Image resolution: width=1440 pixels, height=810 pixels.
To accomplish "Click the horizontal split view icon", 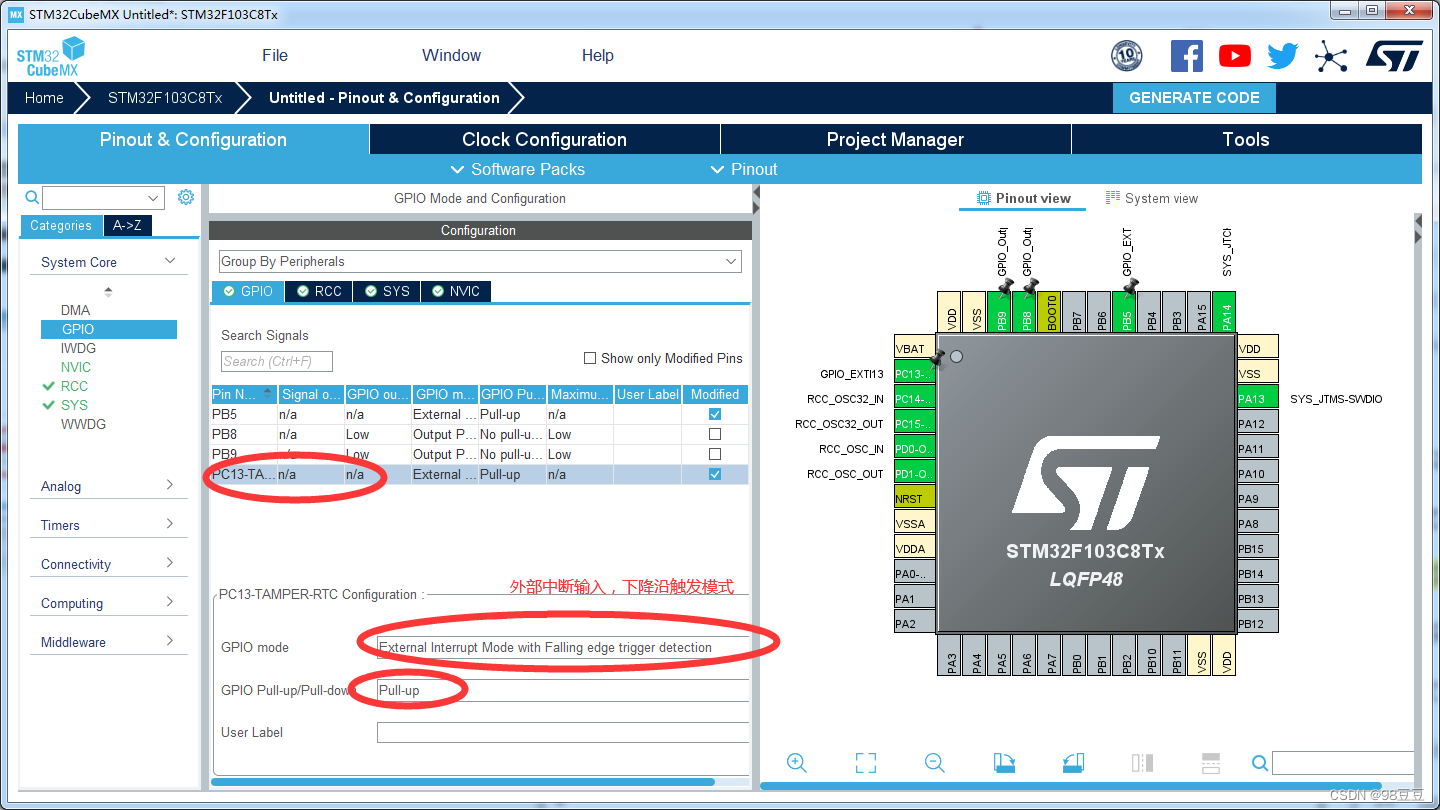I will pos(1211,763).
